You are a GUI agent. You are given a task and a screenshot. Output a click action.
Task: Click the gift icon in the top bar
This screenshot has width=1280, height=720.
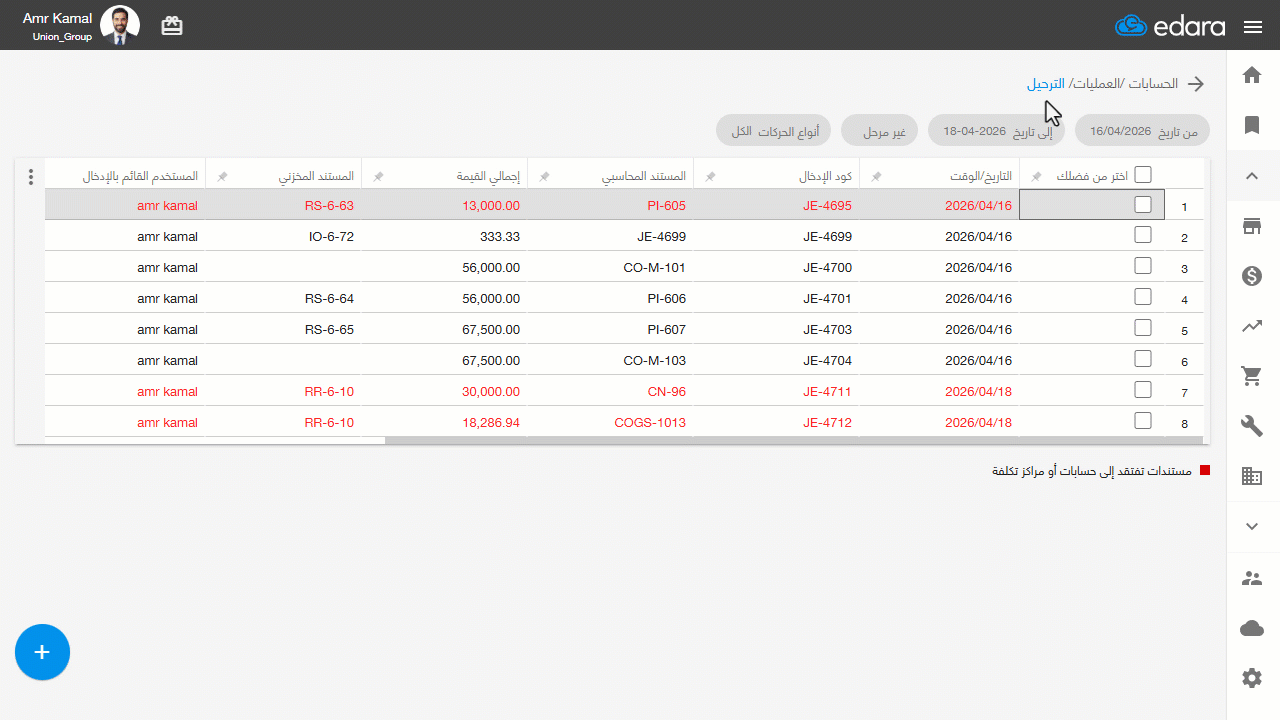172,26
